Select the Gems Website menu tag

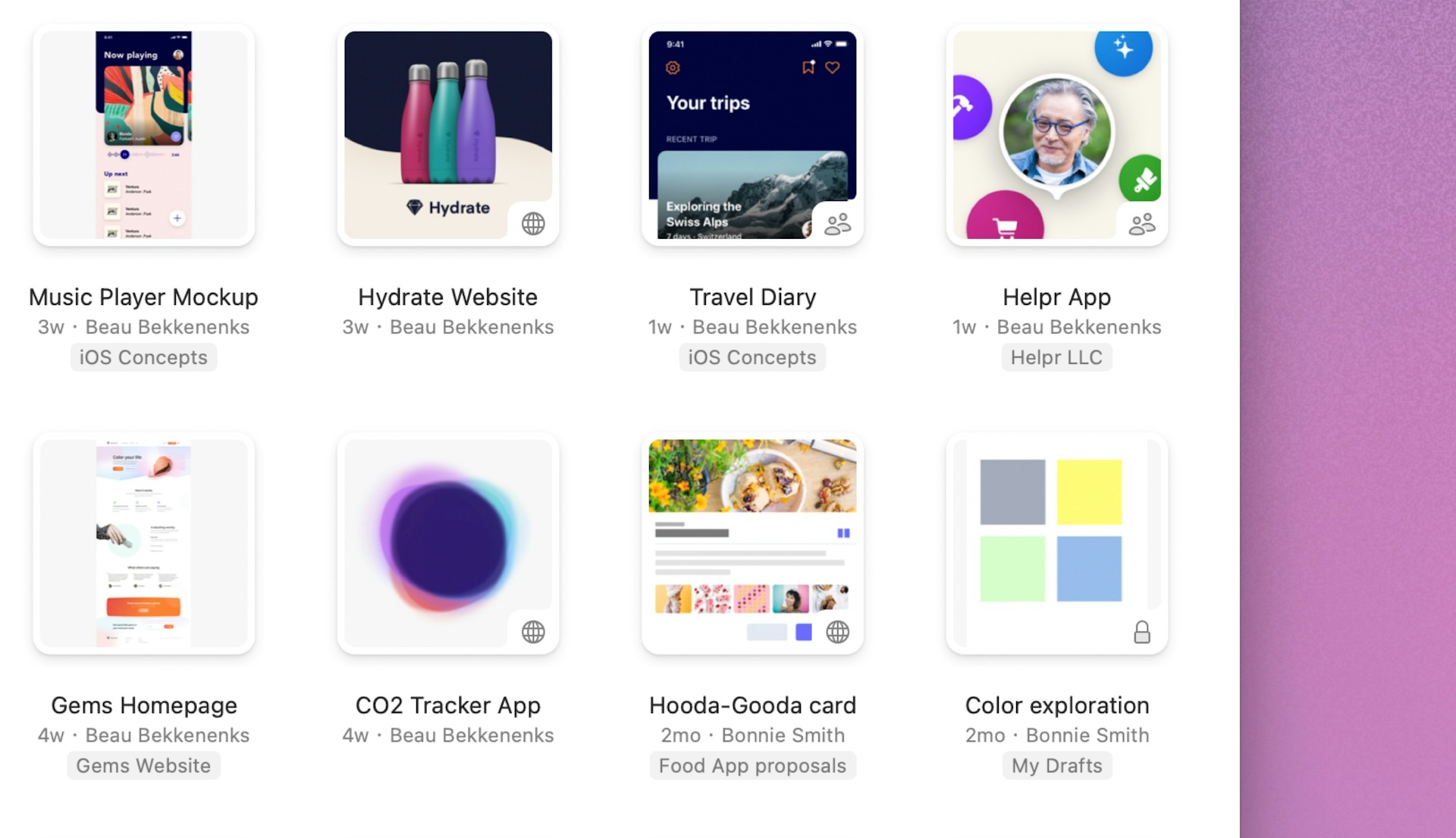[x=144, y=765]
